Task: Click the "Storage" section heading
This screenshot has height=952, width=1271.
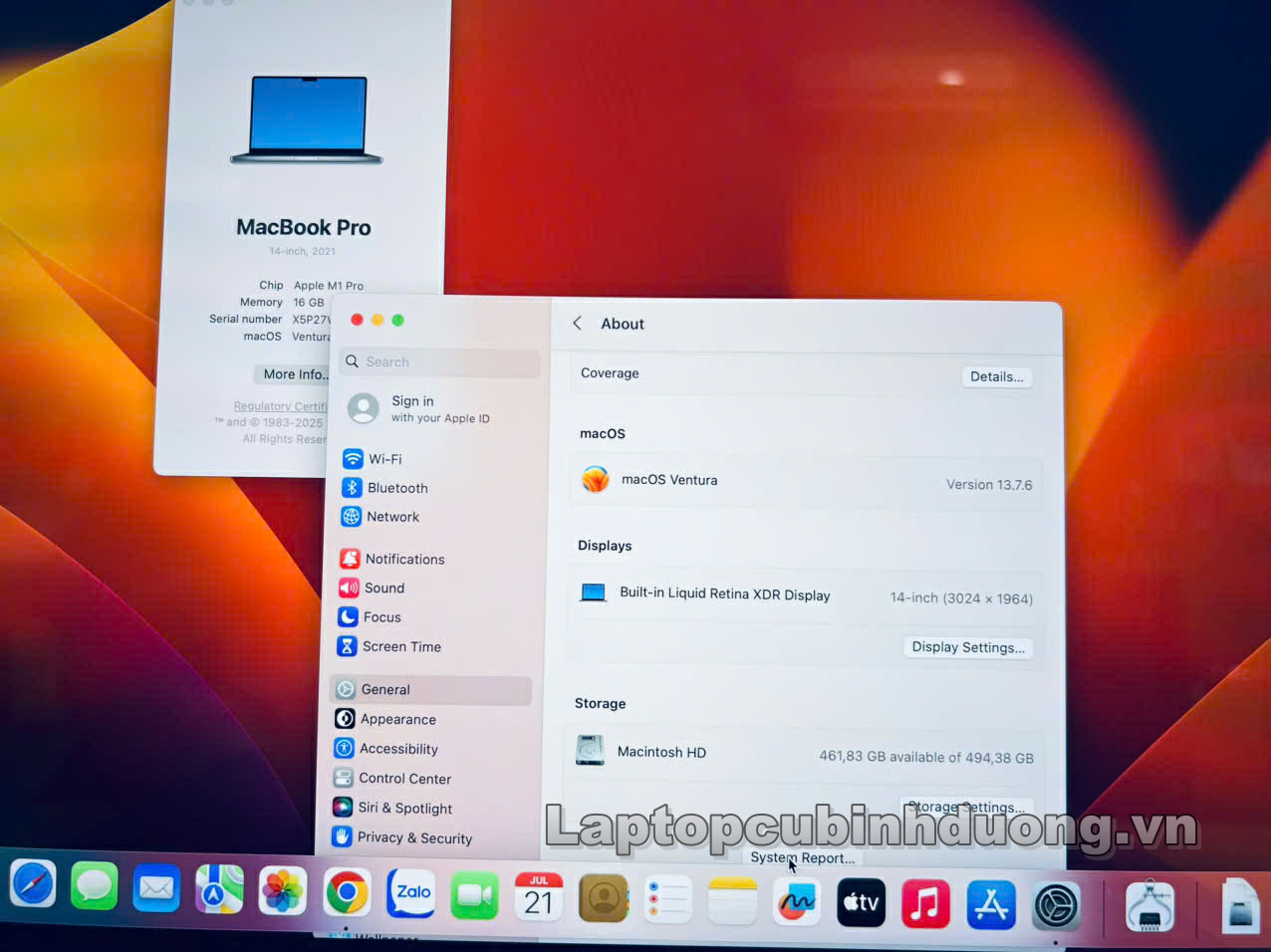Action: (600, 703)
